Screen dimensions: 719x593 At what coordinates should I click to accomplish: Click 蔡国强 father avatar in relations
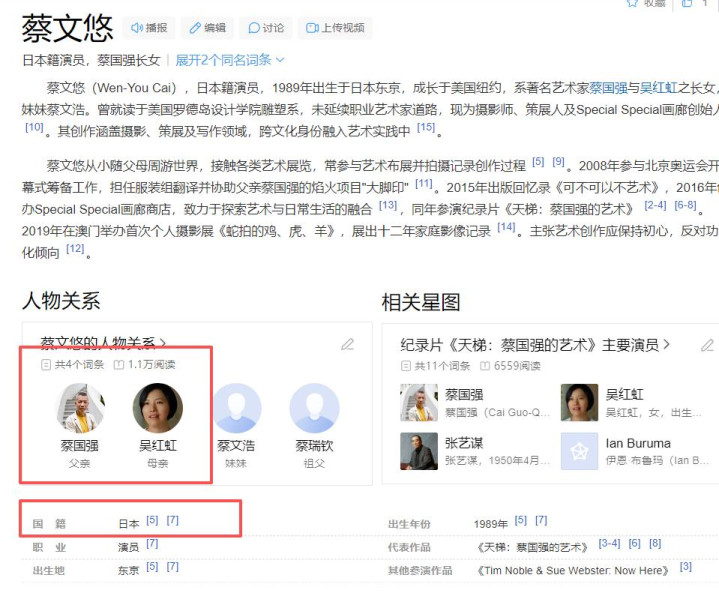80,408
